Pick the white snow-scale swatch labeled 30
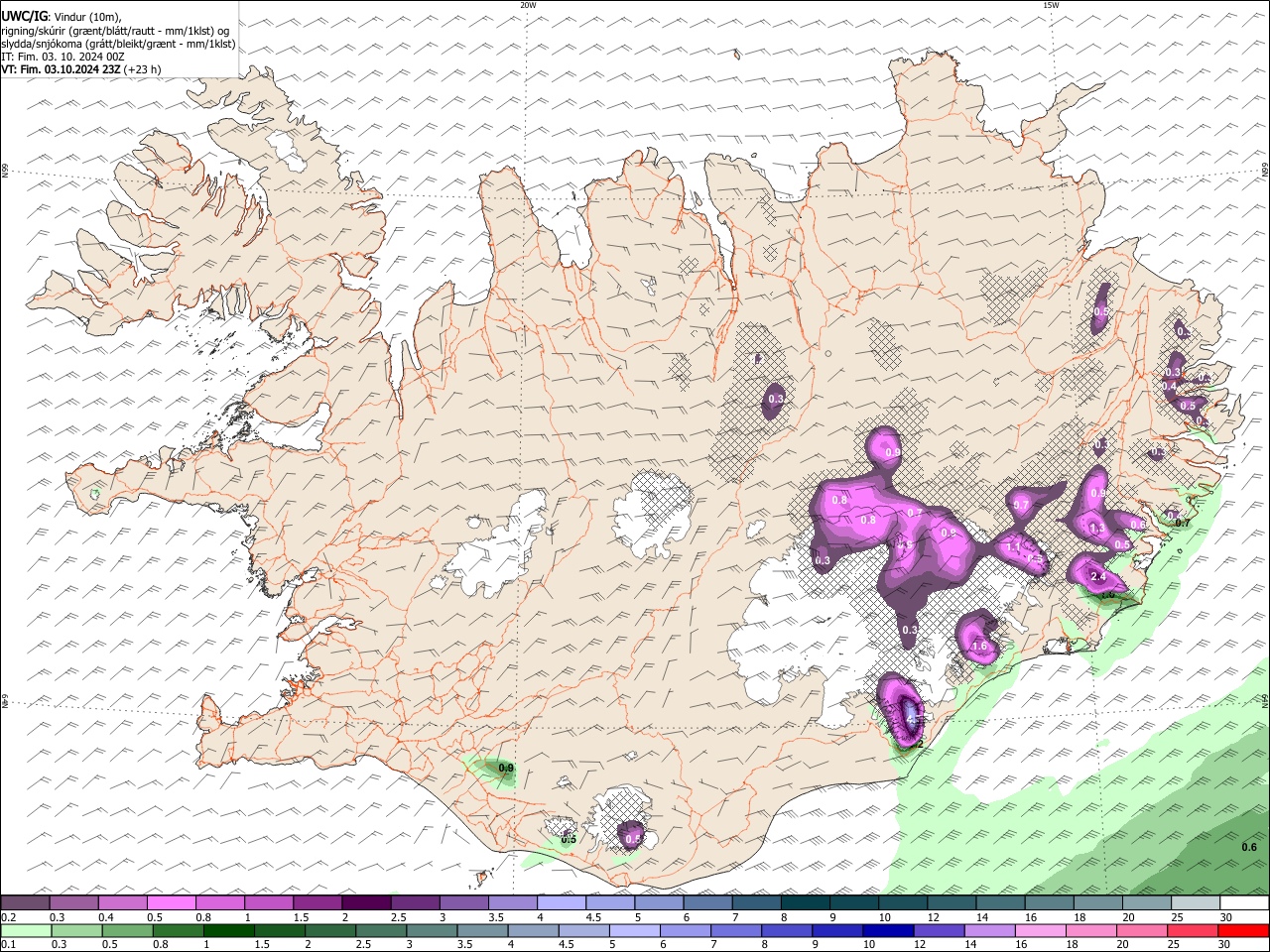Viewport: 1270px width, 952px height. pos(1244,903)
